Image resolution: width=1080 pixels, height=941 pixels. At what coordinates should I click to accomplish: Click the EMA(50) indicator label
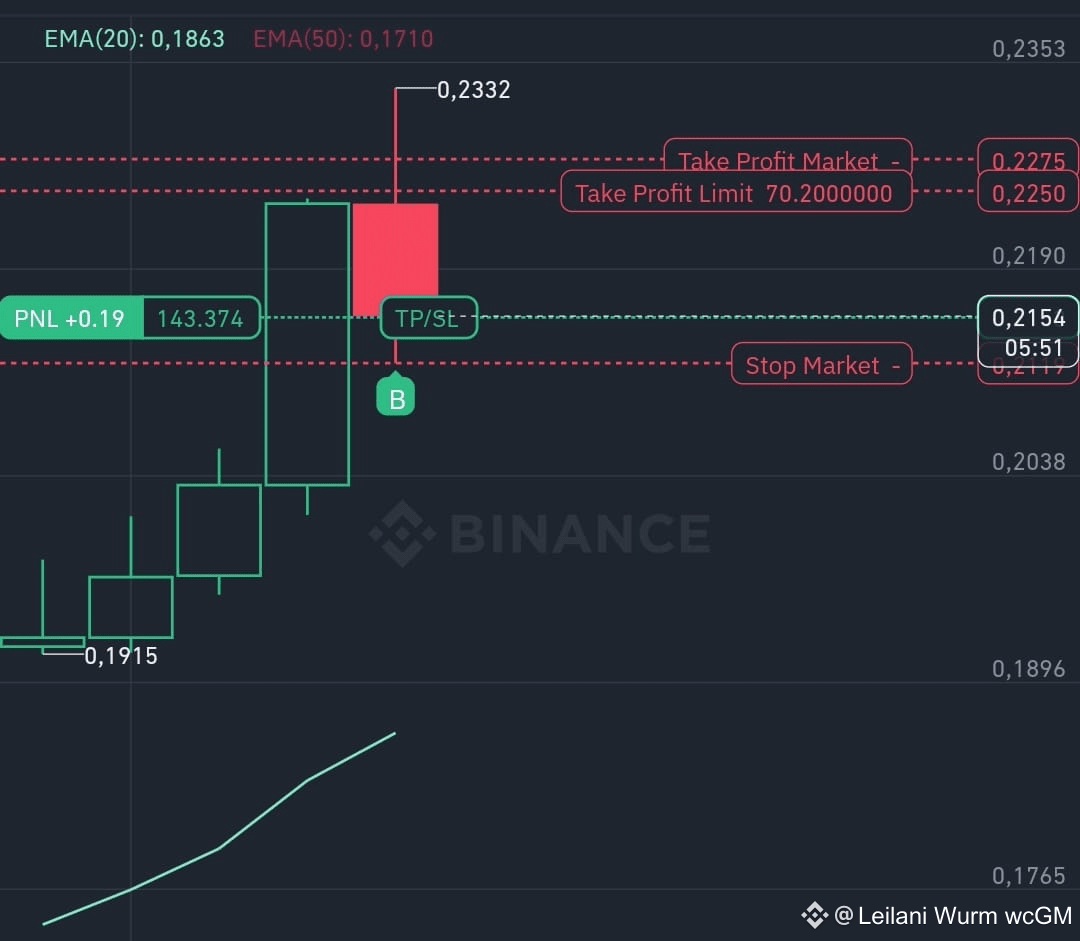pyautogui.click(x=343, y=39)
